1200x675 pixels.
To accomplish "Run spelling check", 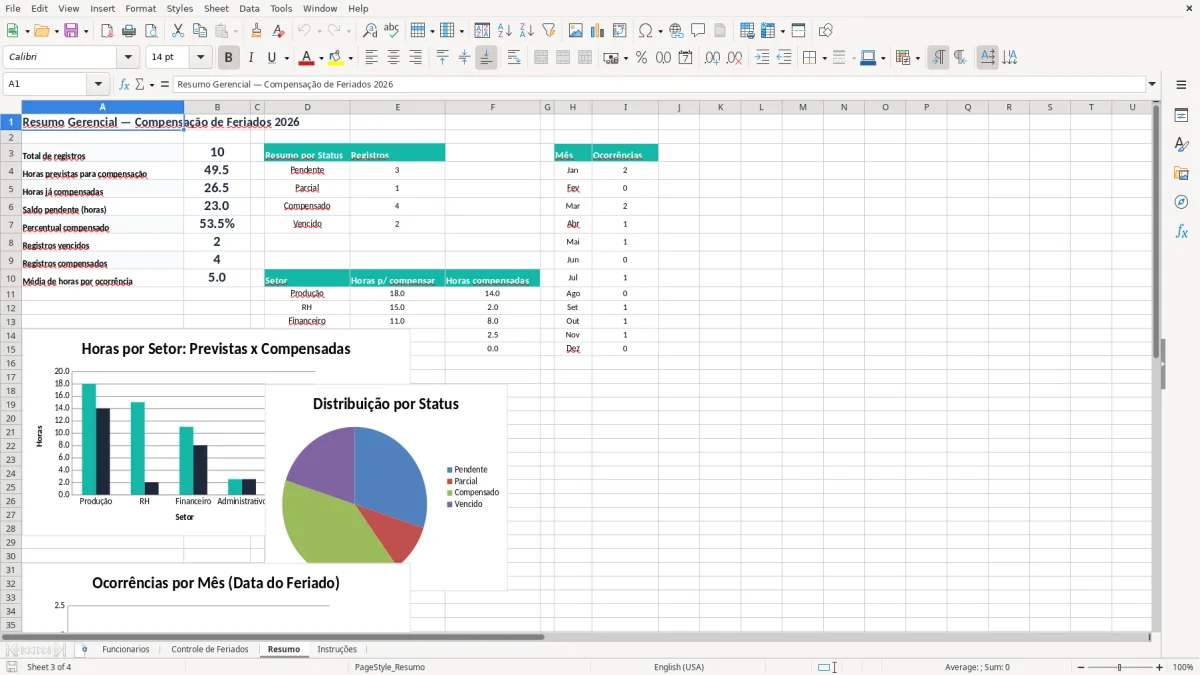I will click(x=391, y=31).
